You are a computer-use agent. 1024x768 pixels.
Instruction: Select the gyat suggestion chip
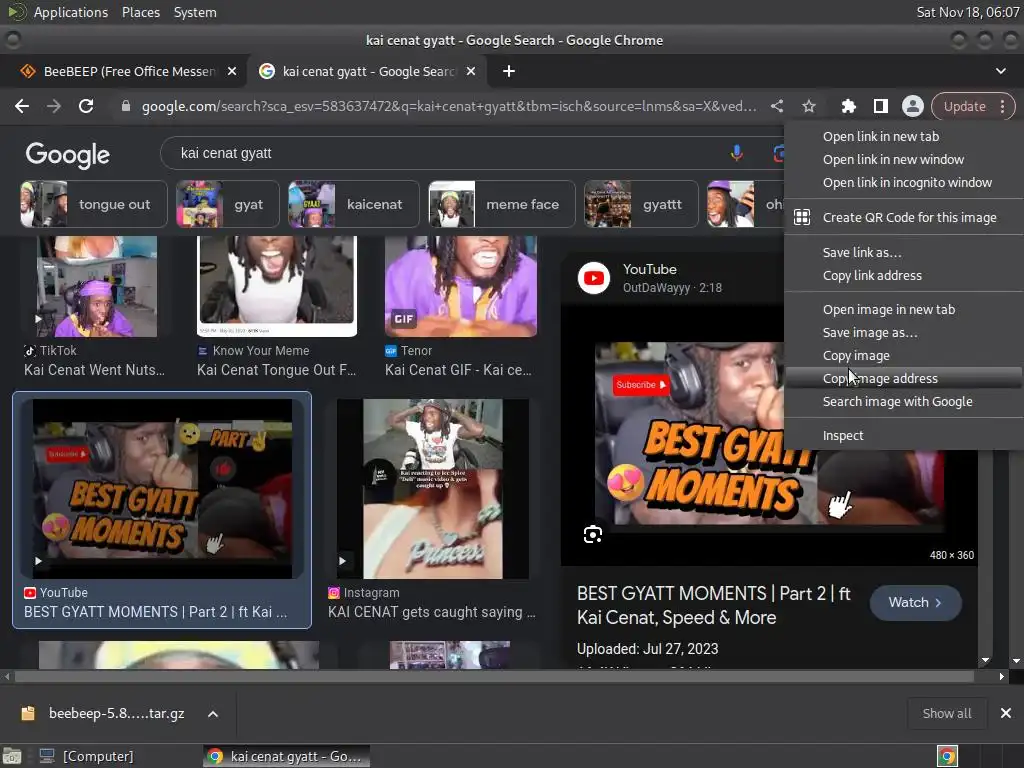pos(227,204)
